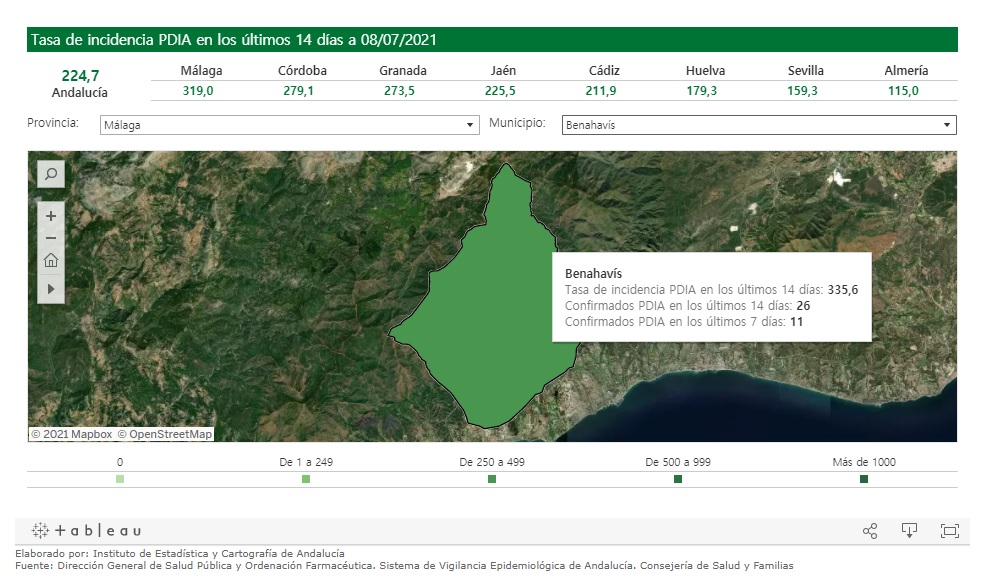
Task: Click the De 500 a 999 legend swatch
Action: 678,479
